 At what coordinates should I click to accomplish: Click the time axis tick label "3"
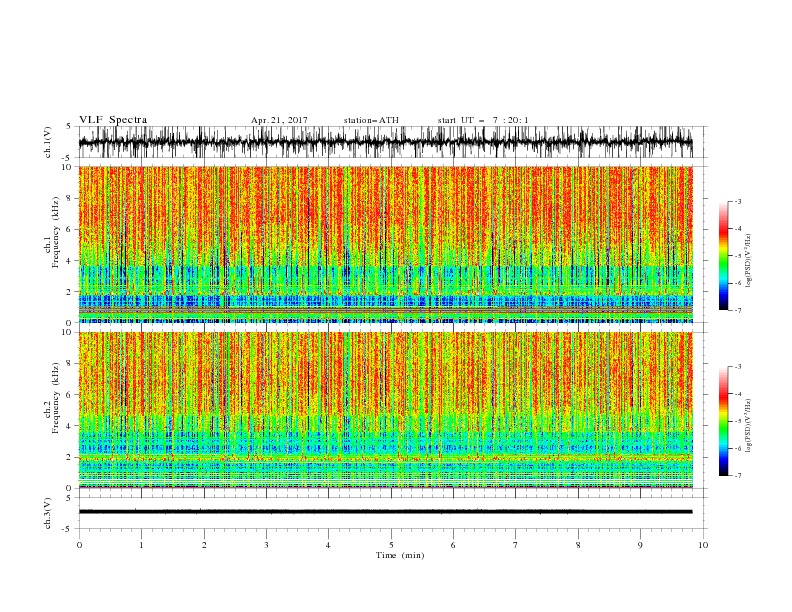pyautogui.click(x=266, y=545)
